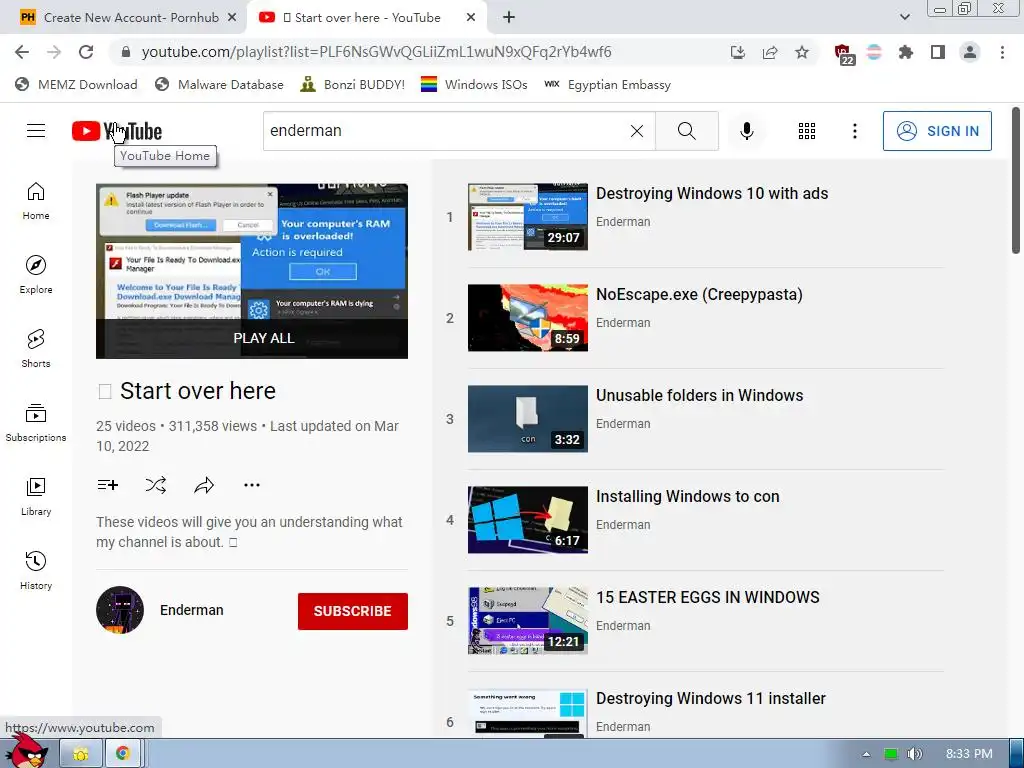Click the address bar URL

(x=376, y=52)
